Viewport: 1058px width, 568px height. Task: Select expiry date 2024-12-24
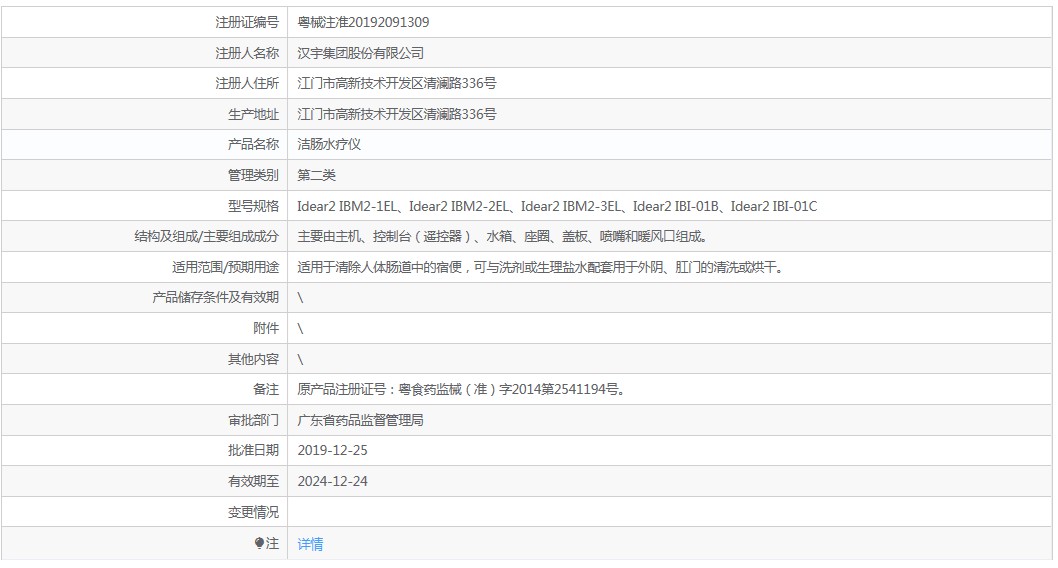click(x=333, y=482)
